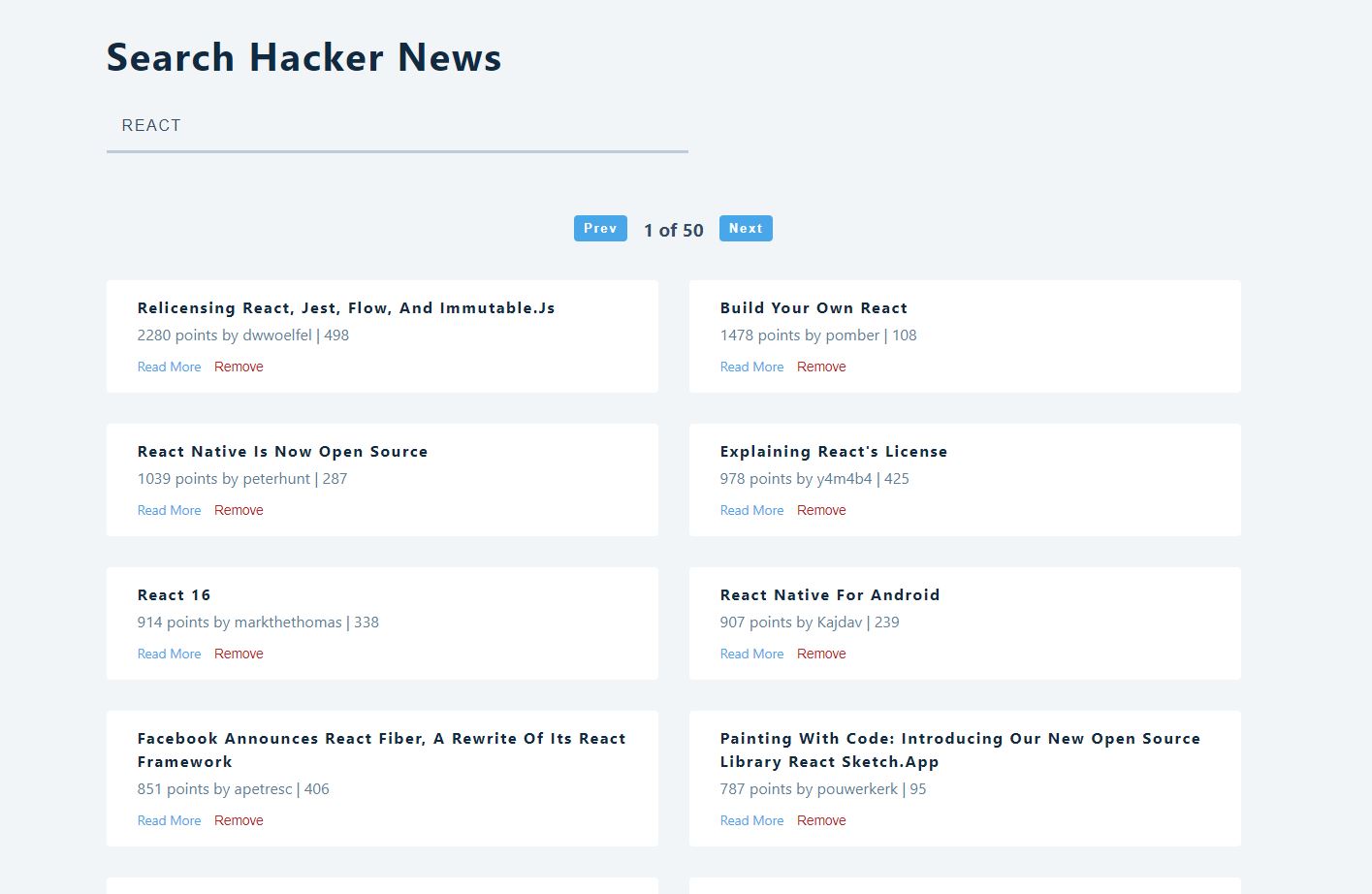1372x894 pixels.
Task: Remove the Build Your Own React story
Action: pos(821,367)
